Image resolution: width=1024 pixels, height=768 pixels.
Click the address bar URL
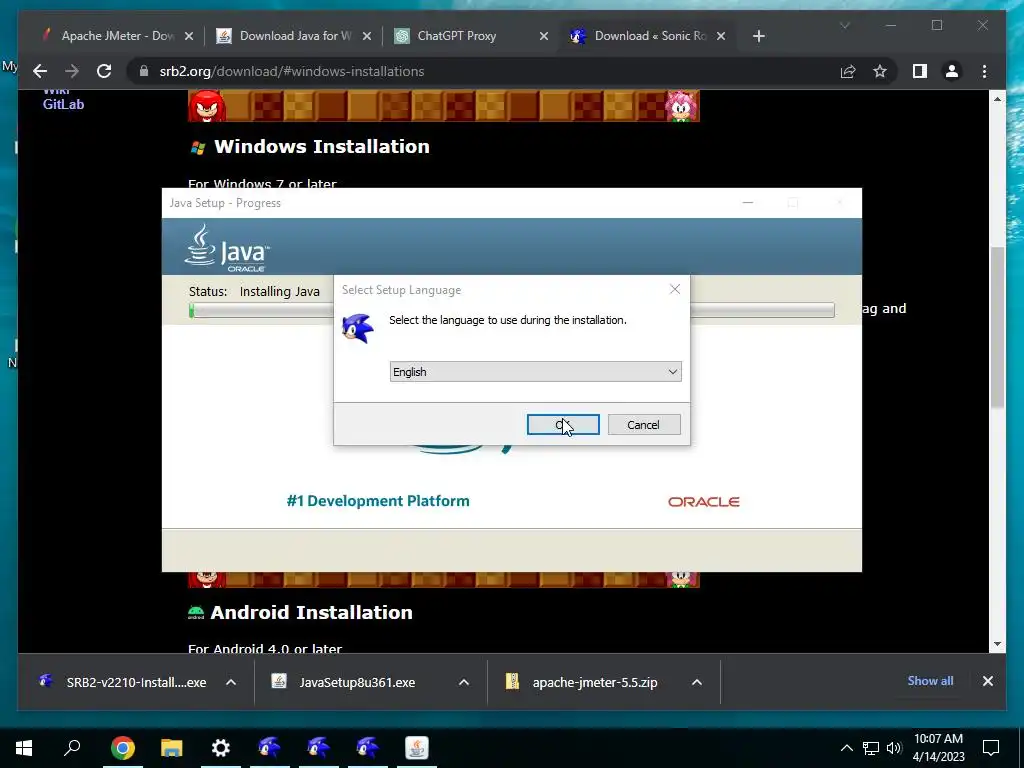pyautogui.click(x=292, y=71)
